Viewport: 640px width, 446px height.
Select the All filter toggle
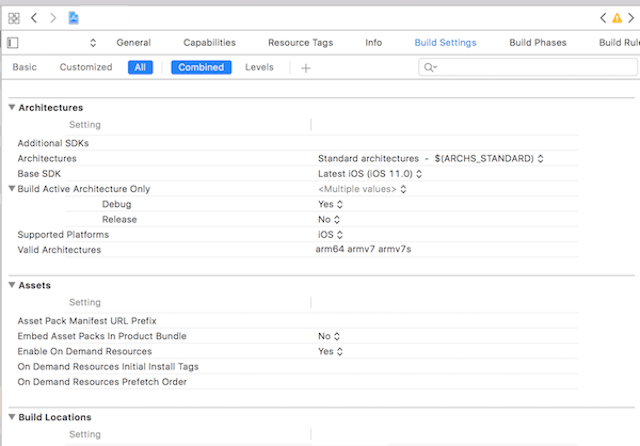(140, 68)
